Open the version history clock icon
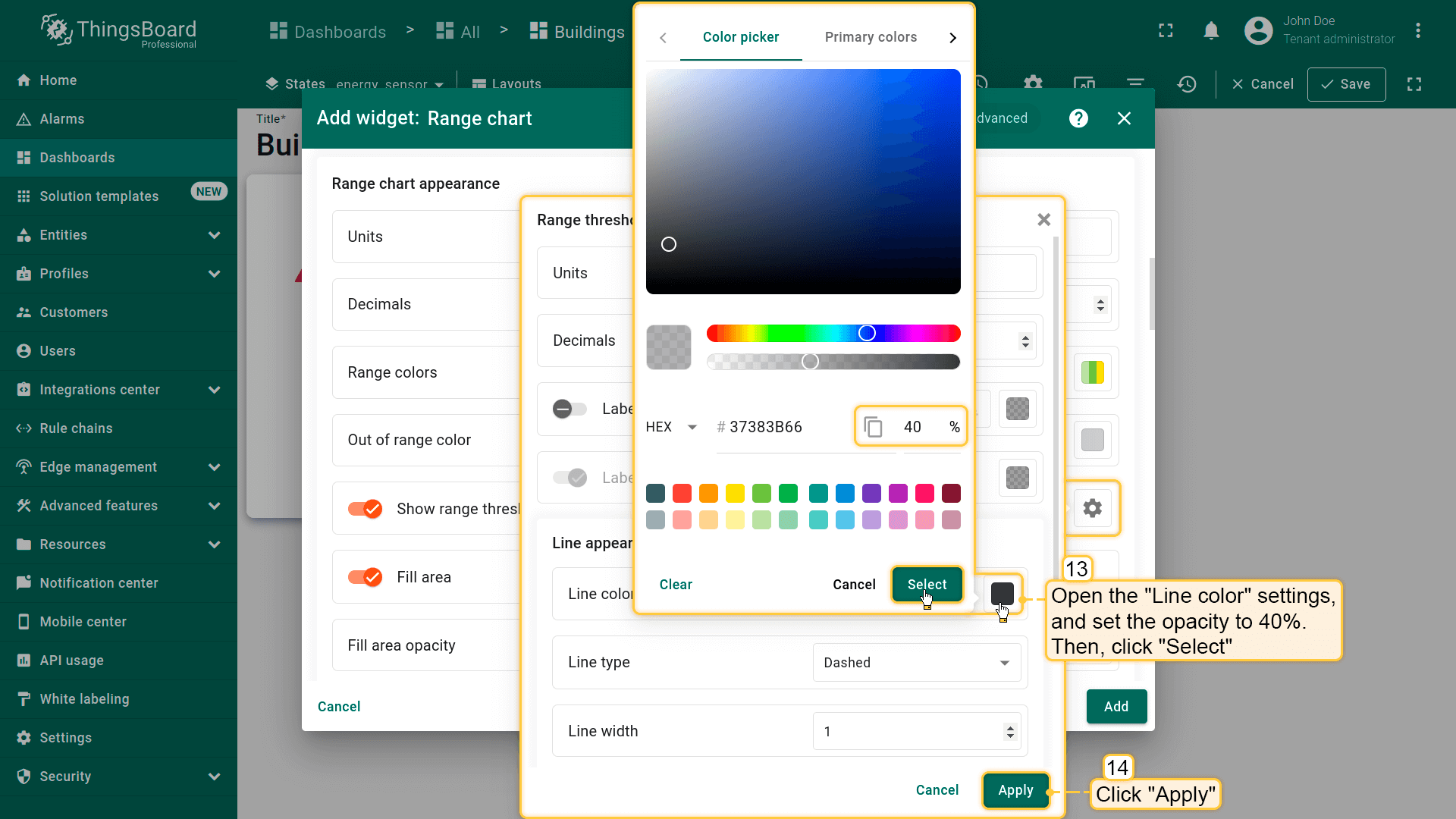Image resolution: width=1456 pixels, height=819 pixels. coord(1187,84)
